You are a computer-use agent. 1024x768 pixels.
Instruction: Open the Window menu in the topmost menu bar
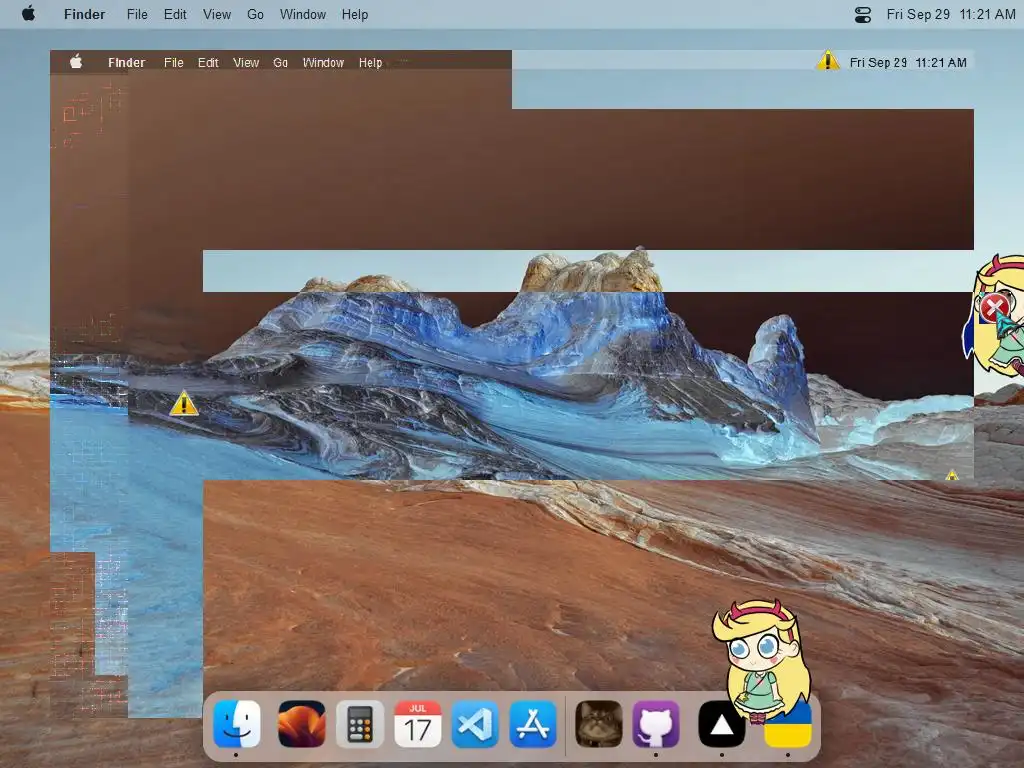pyautogui.click(x=302, y=14)
